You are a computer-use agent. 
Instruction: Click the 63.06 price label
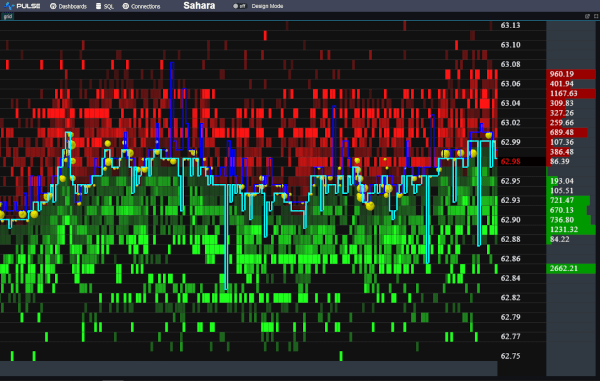(510, 84)
